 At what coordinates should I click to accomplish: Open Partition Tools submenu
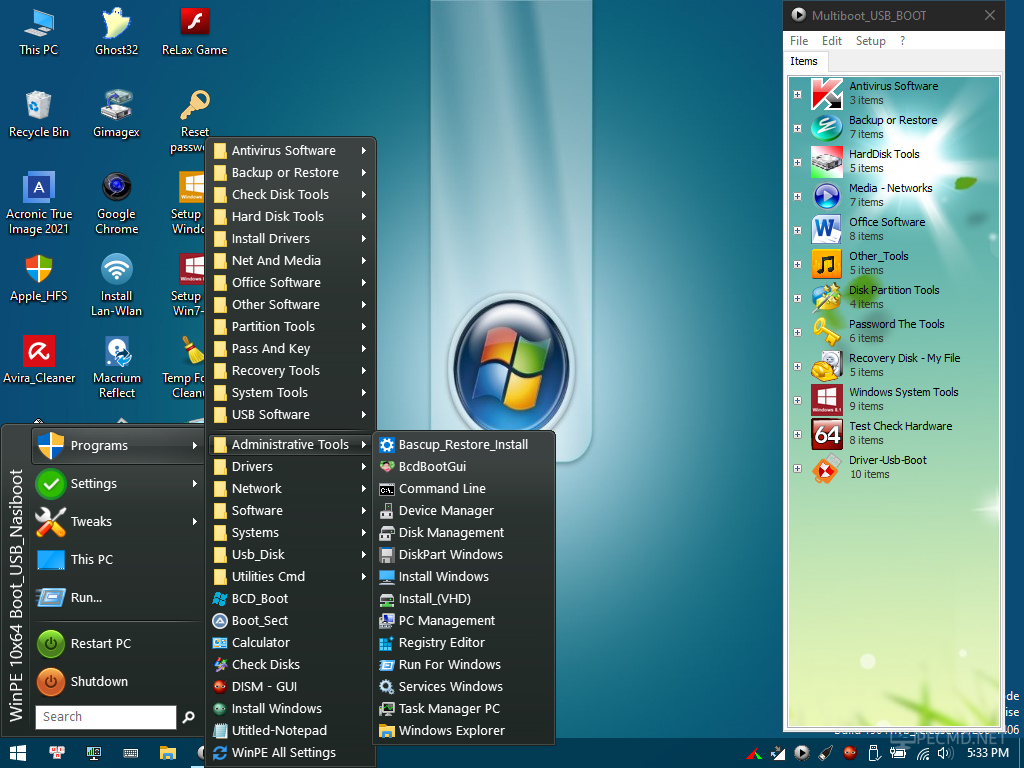tap(292, 327)
